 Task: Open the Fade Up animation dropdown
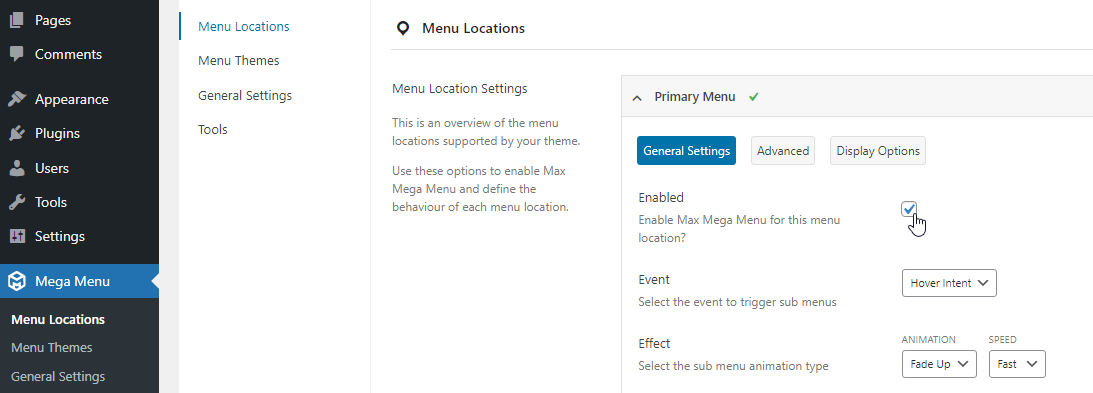tap(939, 364)
